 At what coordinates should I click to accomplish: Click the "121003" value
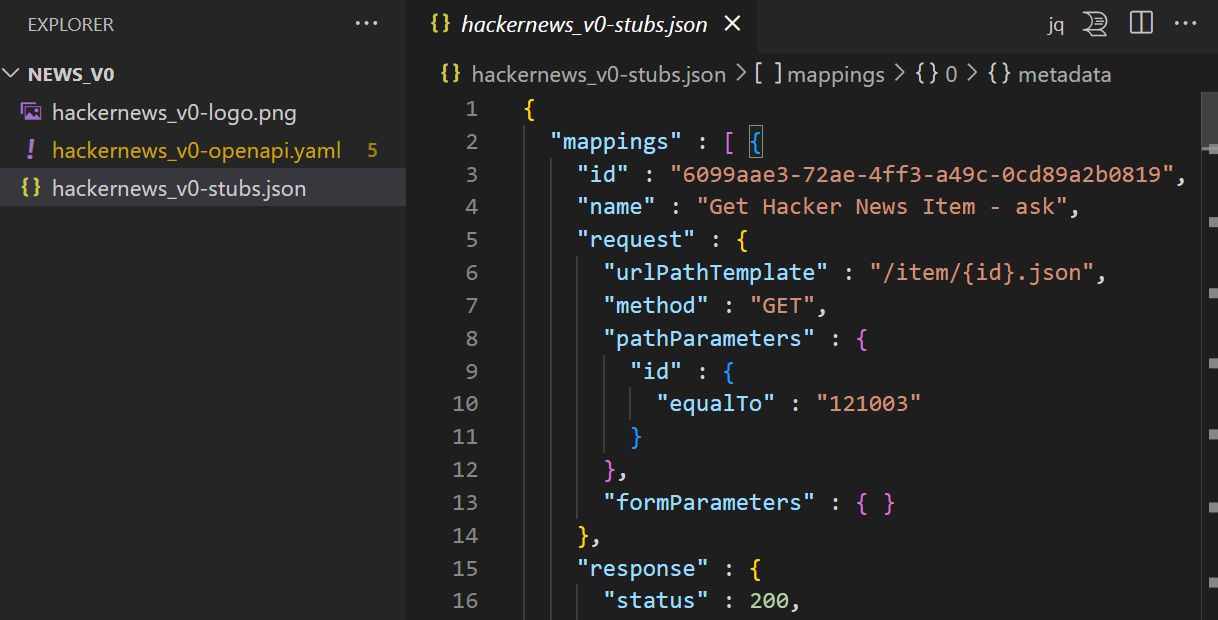(x=868, y=404)
